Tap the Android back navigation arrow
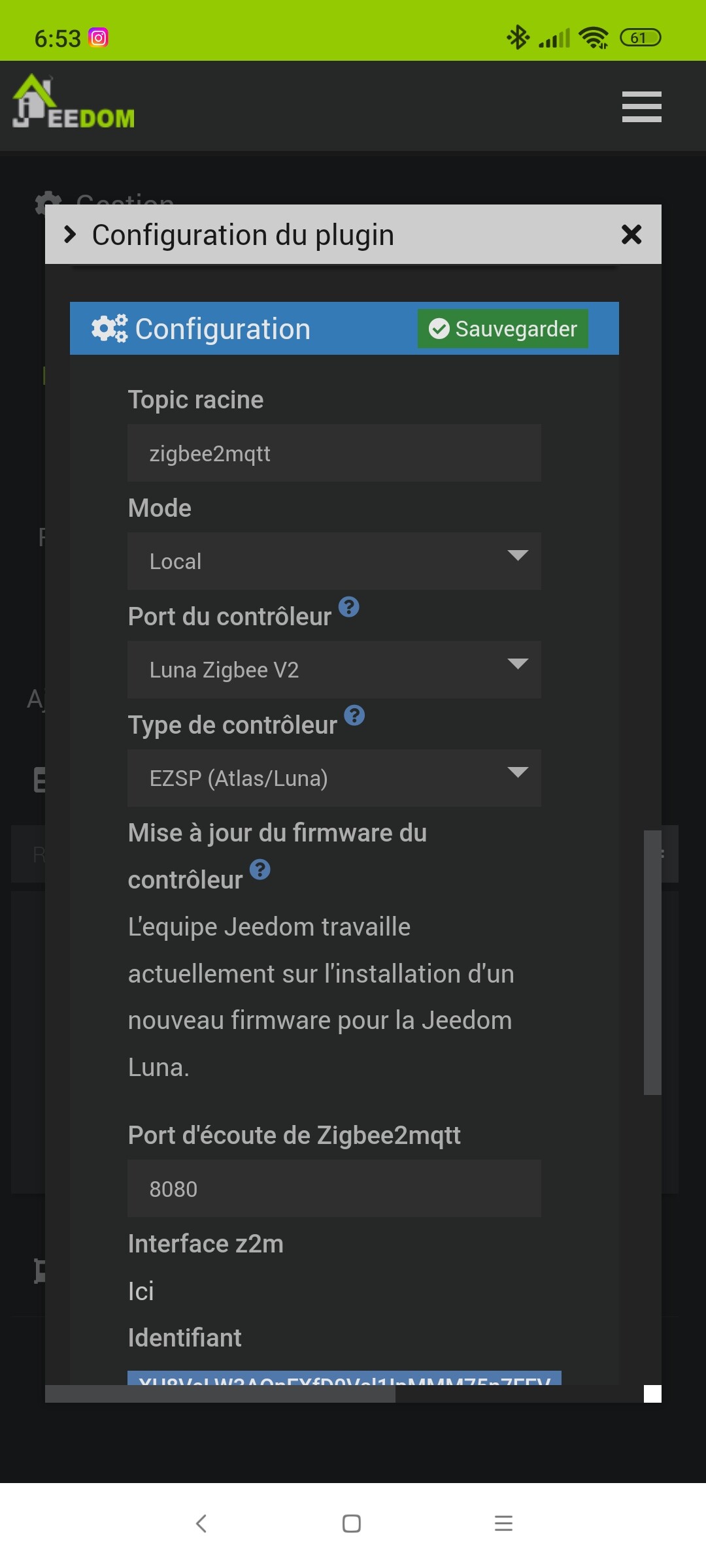 point(201,1524)
